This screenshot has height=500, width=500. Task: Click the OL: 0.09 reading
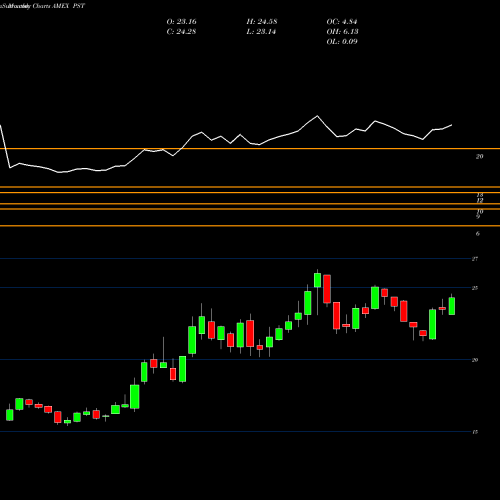(x=342, y=42)
